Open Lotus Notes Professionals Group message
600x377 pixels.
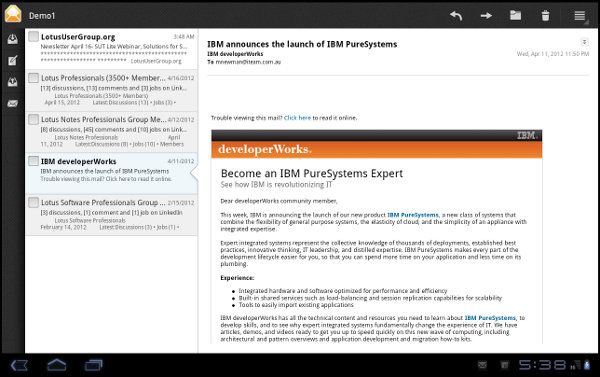pyautogui.click(x=111, y=132)
